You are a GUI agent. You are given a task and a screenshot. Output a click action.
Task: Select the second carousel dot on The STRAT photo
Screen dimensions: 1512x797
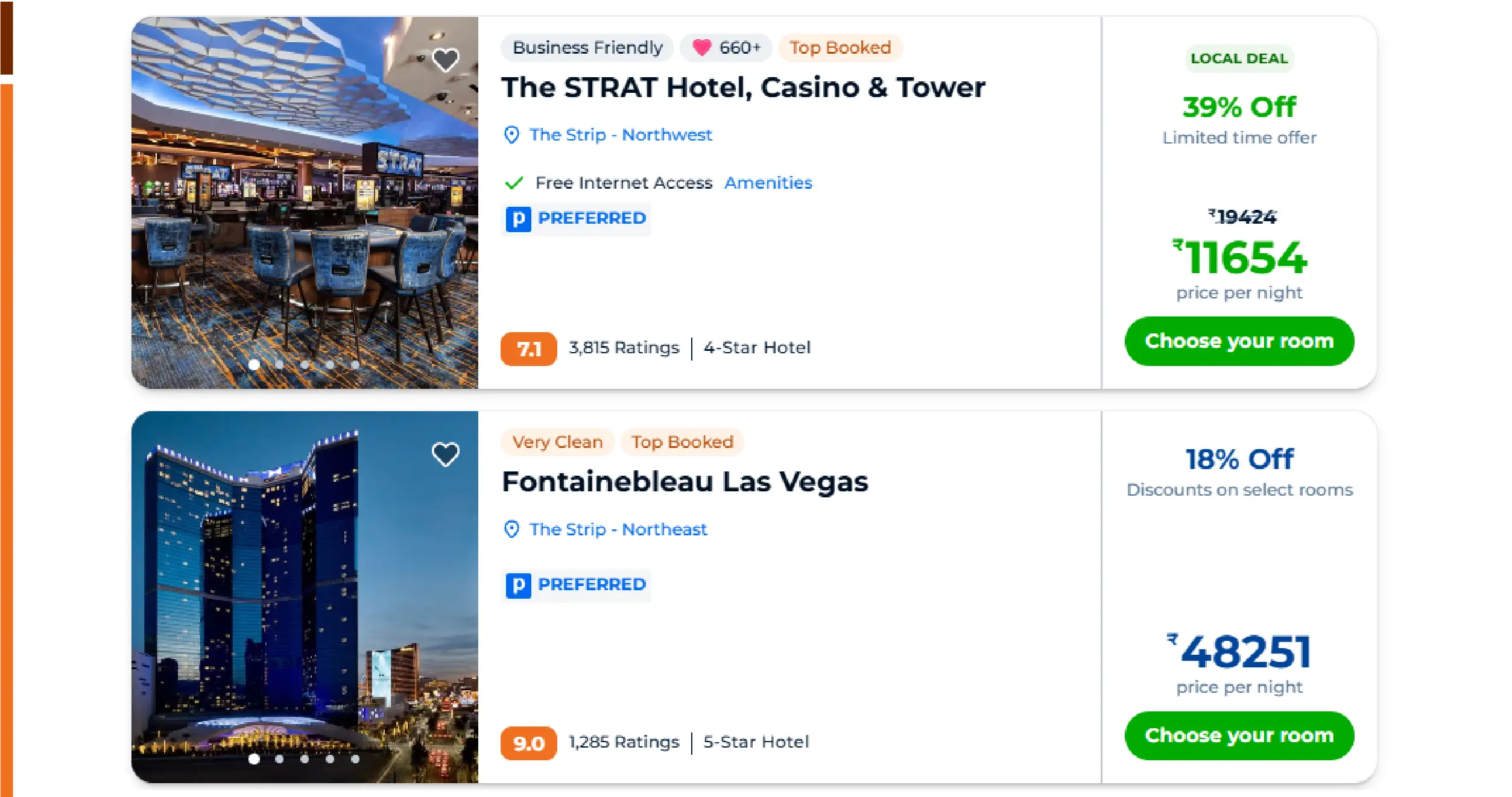click(x=279, y=365)
